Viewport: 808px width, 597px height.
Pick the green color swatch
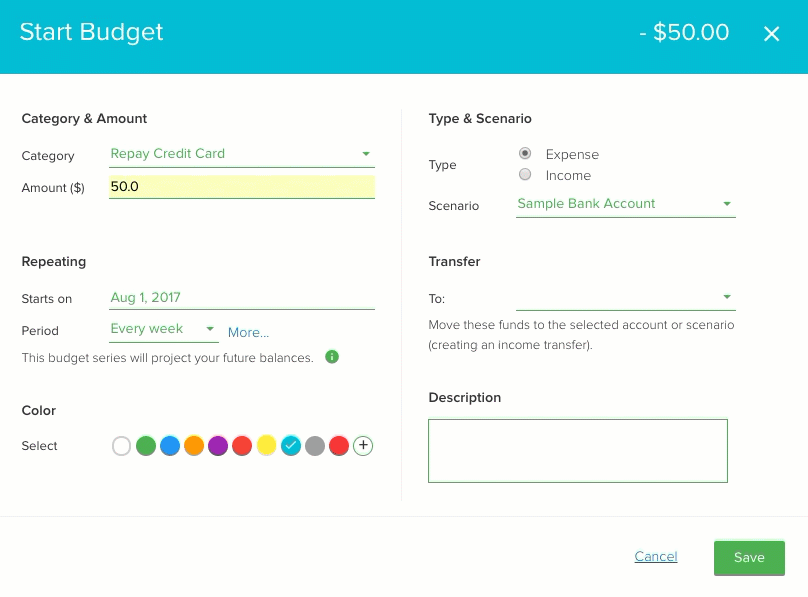[x=146, y=446]
